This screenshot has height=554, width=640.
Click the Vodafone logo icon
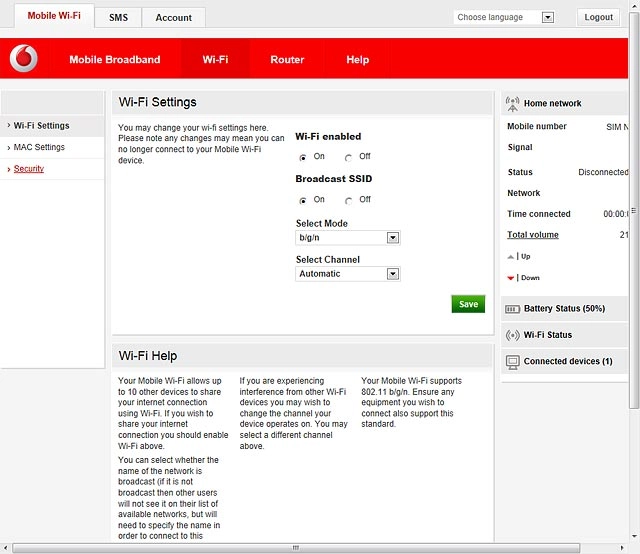24,58
